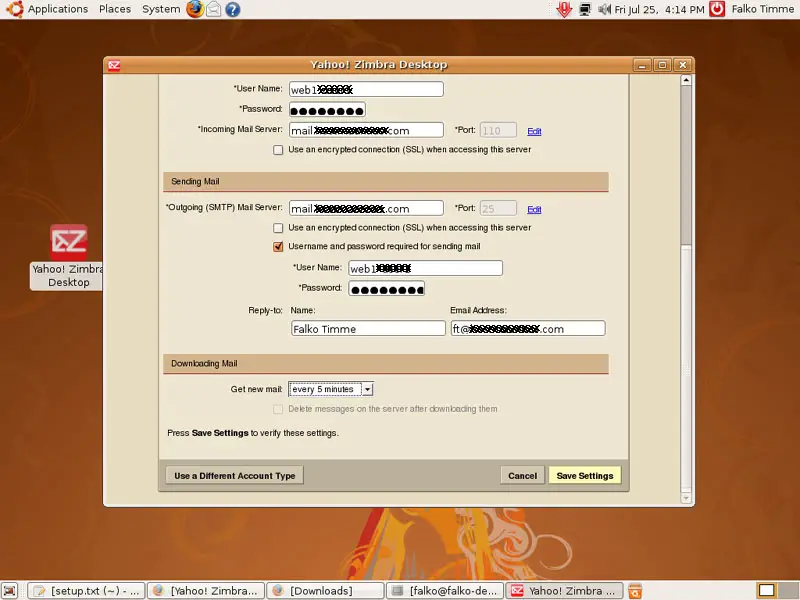Click the receiving Password field
Image resolution: width=800 pixels, height=600 pixels.
327,110
